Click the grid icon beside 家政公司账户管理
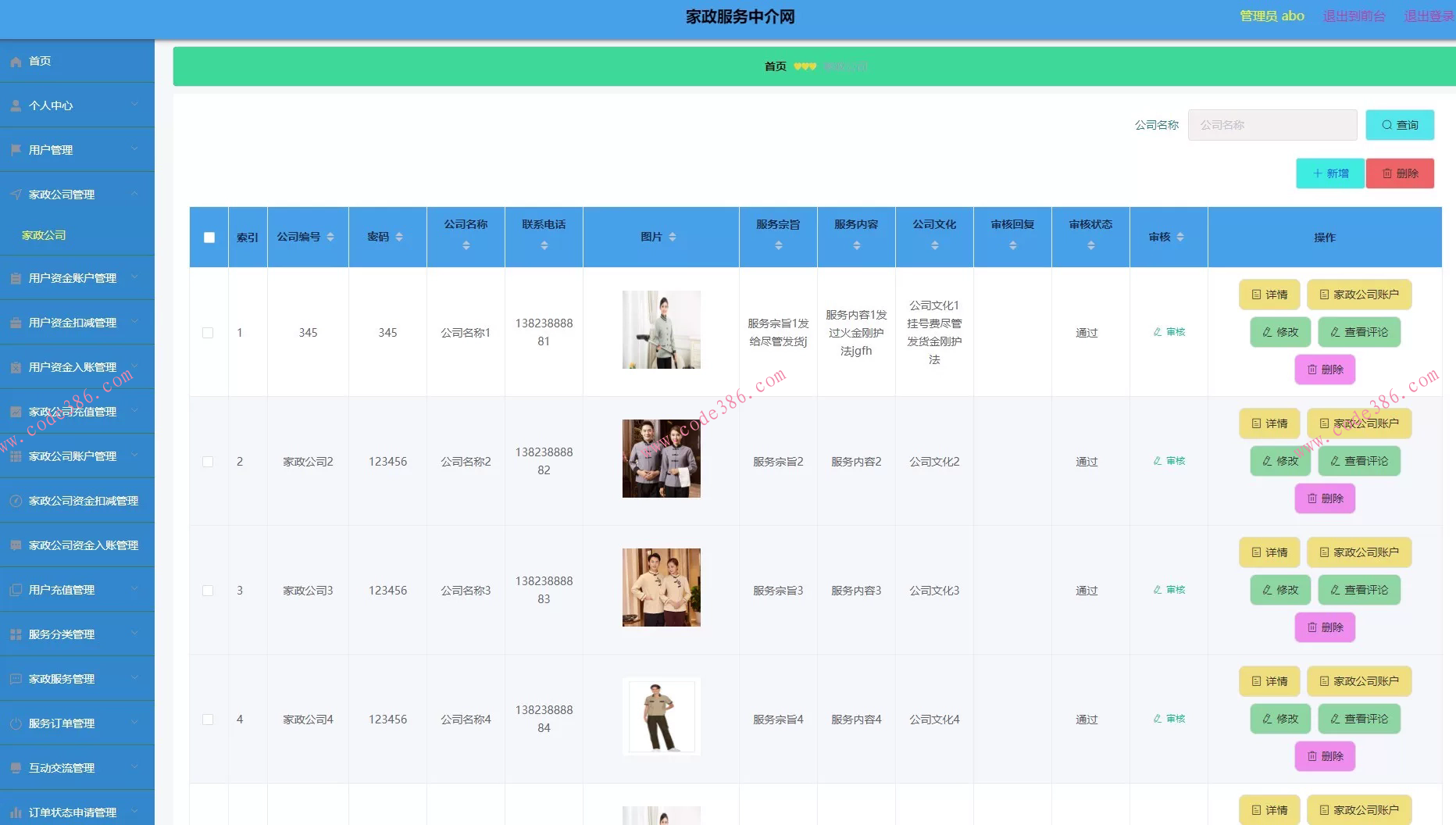The height and width of the screenshot is (825, 1456). (16, 456)
